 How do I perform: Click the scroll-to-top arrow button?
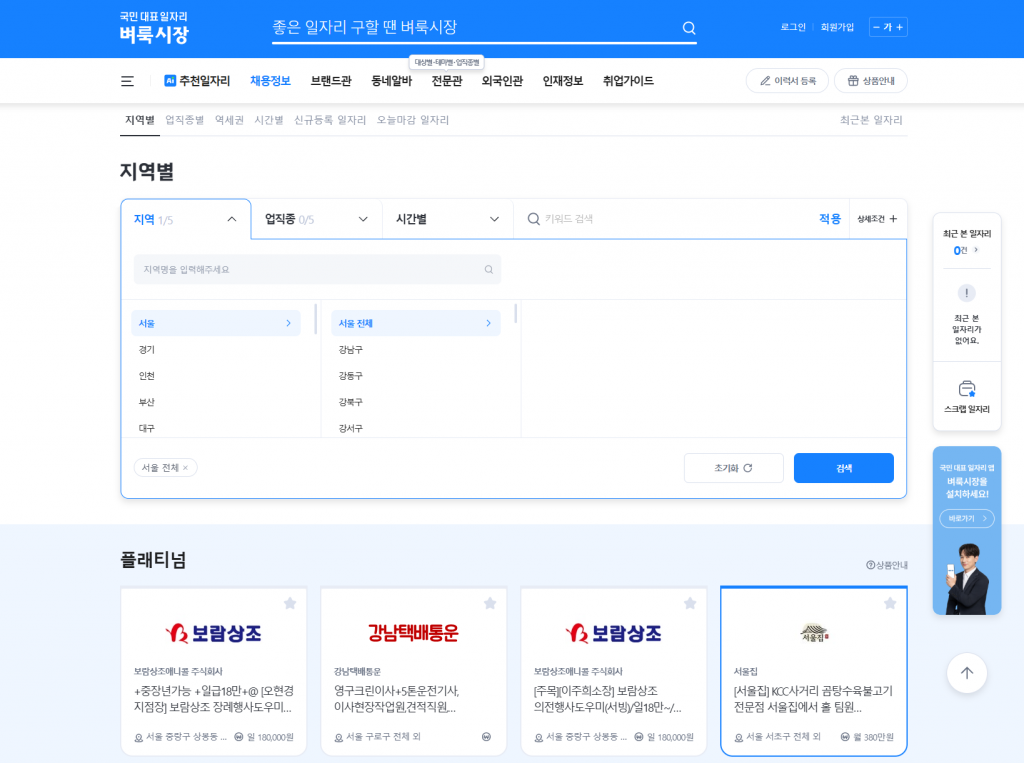[966, 673]
